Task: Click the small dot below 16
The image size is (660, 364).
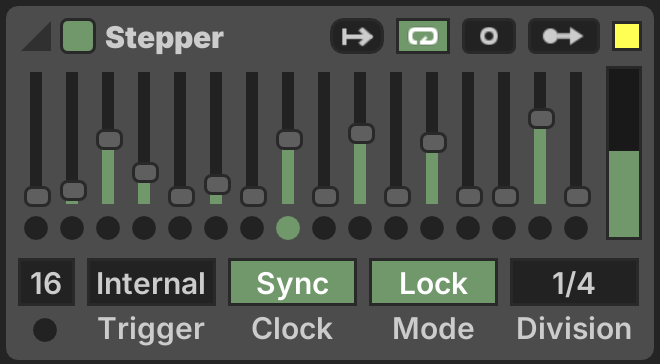Action: 45,329
